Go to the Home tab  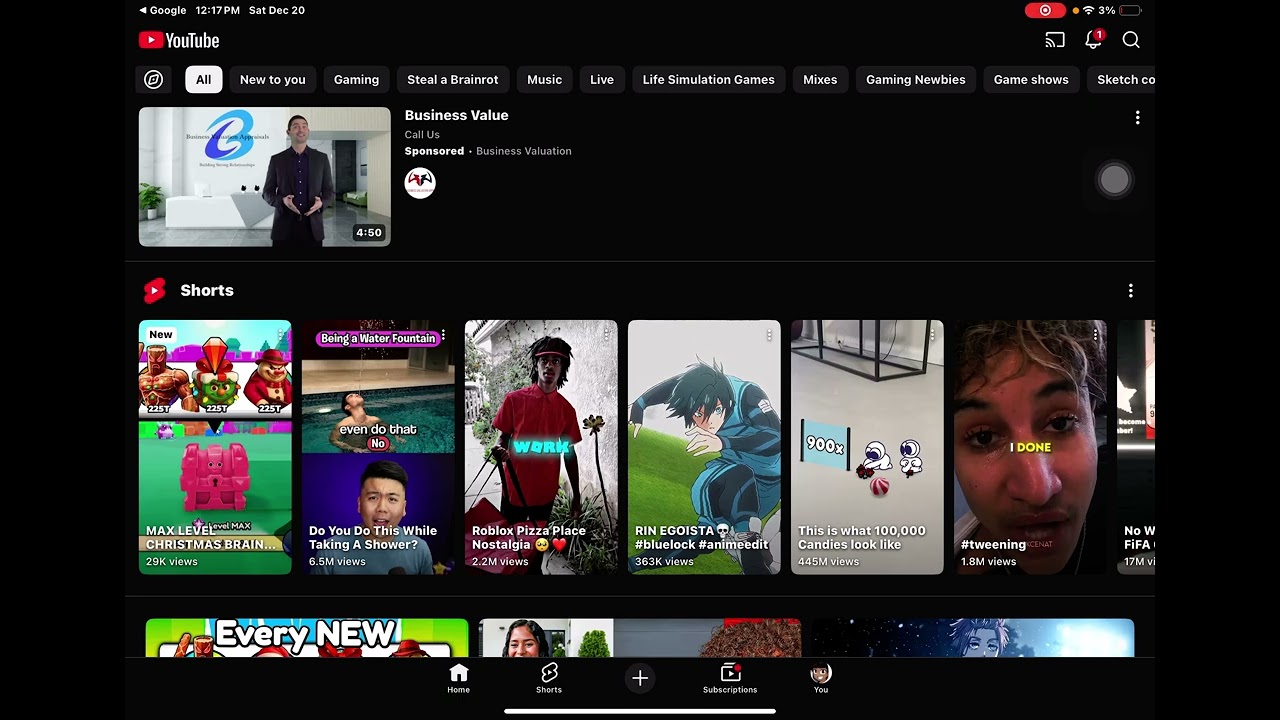pyautogui.click(x=458, y=678)
